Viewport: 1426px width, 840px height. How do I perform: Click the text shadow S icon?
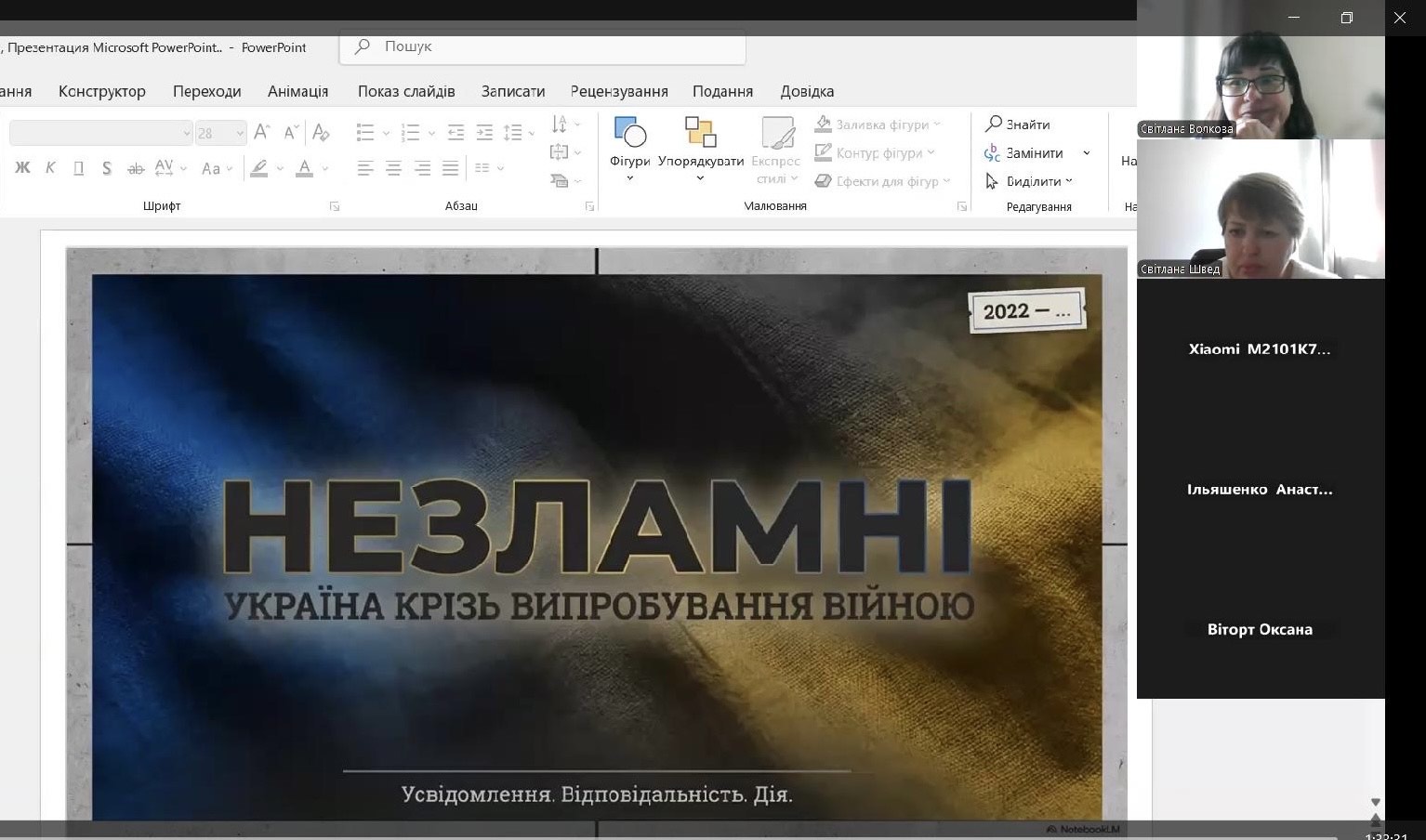pos(107,168)
